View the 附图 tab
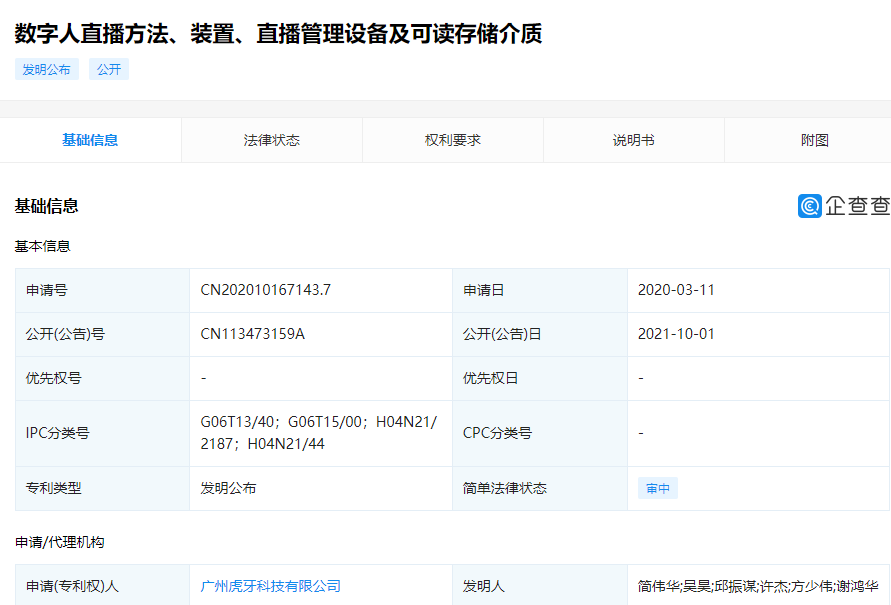The width and height of the screenshot is (891, 605). pos(814,140)
